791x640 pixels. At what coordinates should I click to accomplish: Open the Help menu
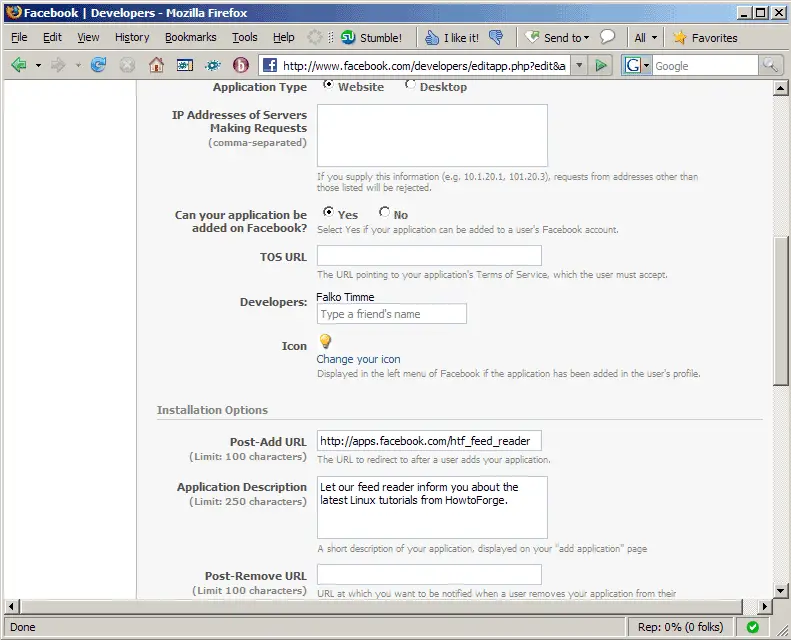pyautogui.click(x=284, y=37)
